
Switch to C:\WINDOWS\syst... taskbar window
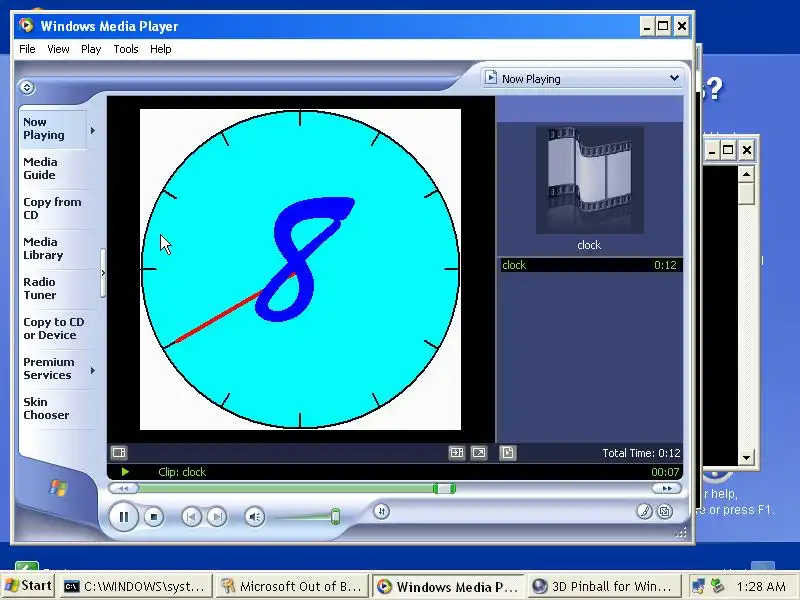tap(136, 587)
